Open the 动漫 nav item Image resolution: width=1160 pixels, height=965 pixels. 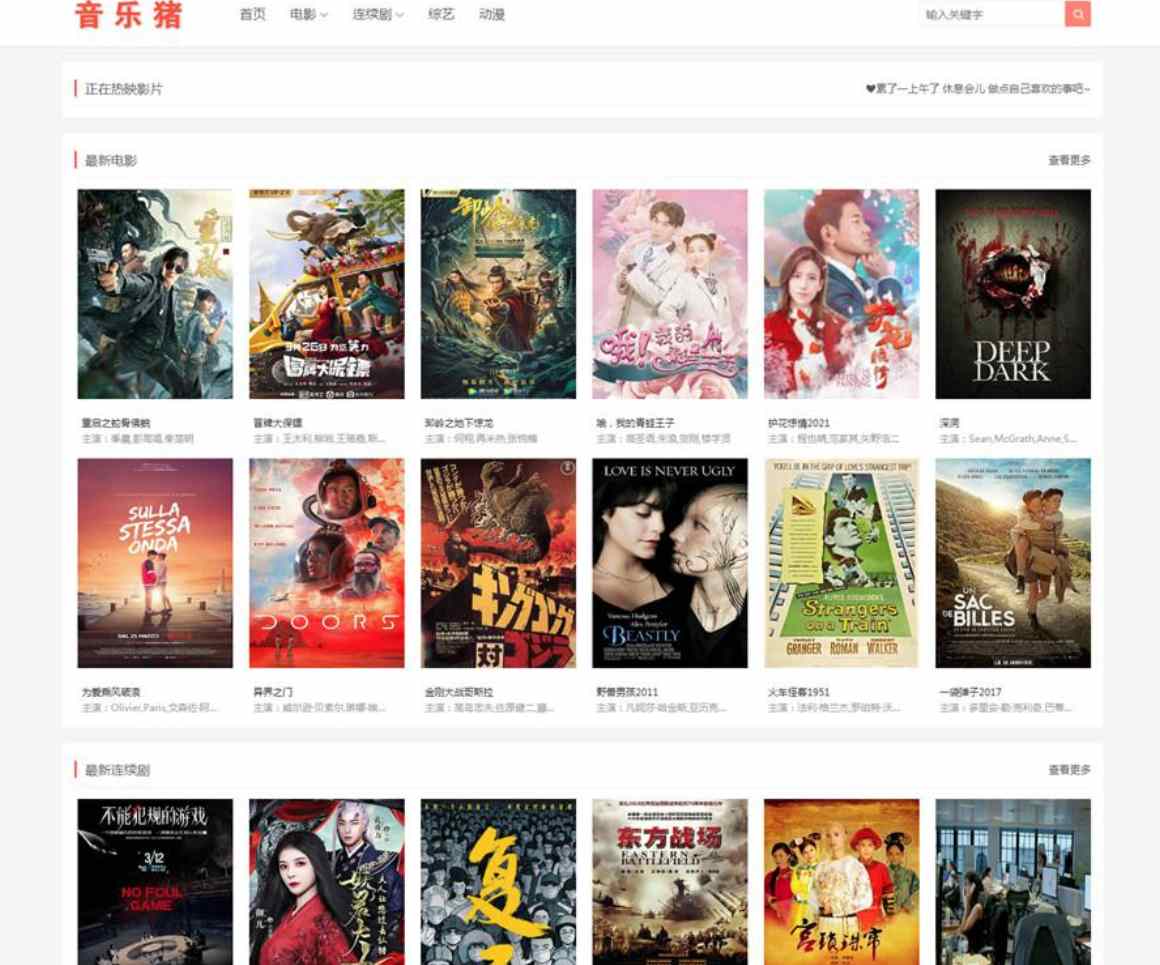click(x=491, y=14)
